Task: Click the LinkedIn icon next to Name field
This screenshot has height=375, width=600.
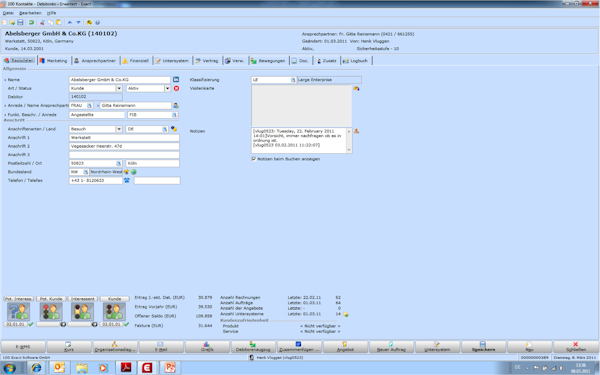Action: 176,80
